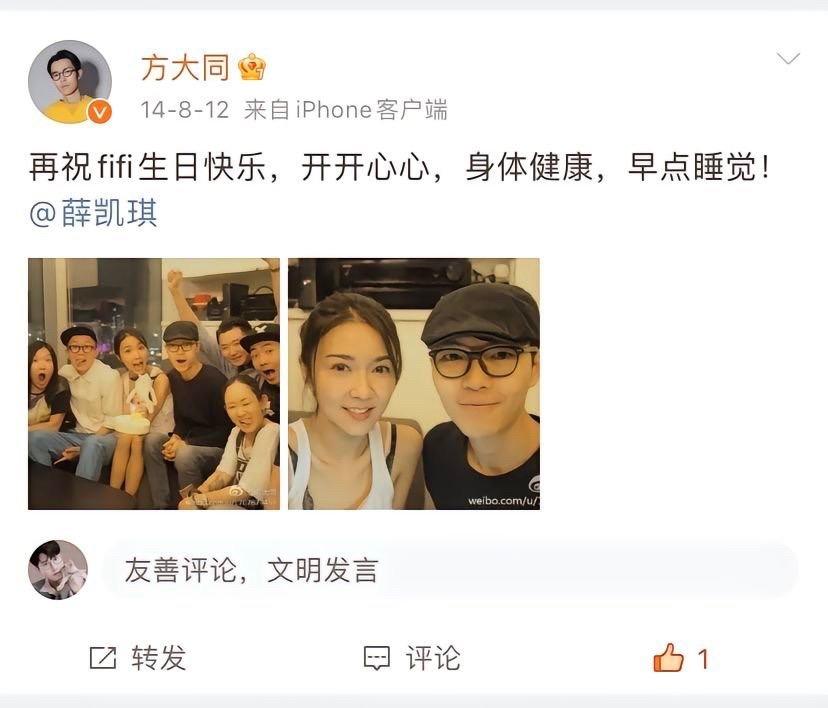Click the gold crown membership icon

[x=252, y=67]
